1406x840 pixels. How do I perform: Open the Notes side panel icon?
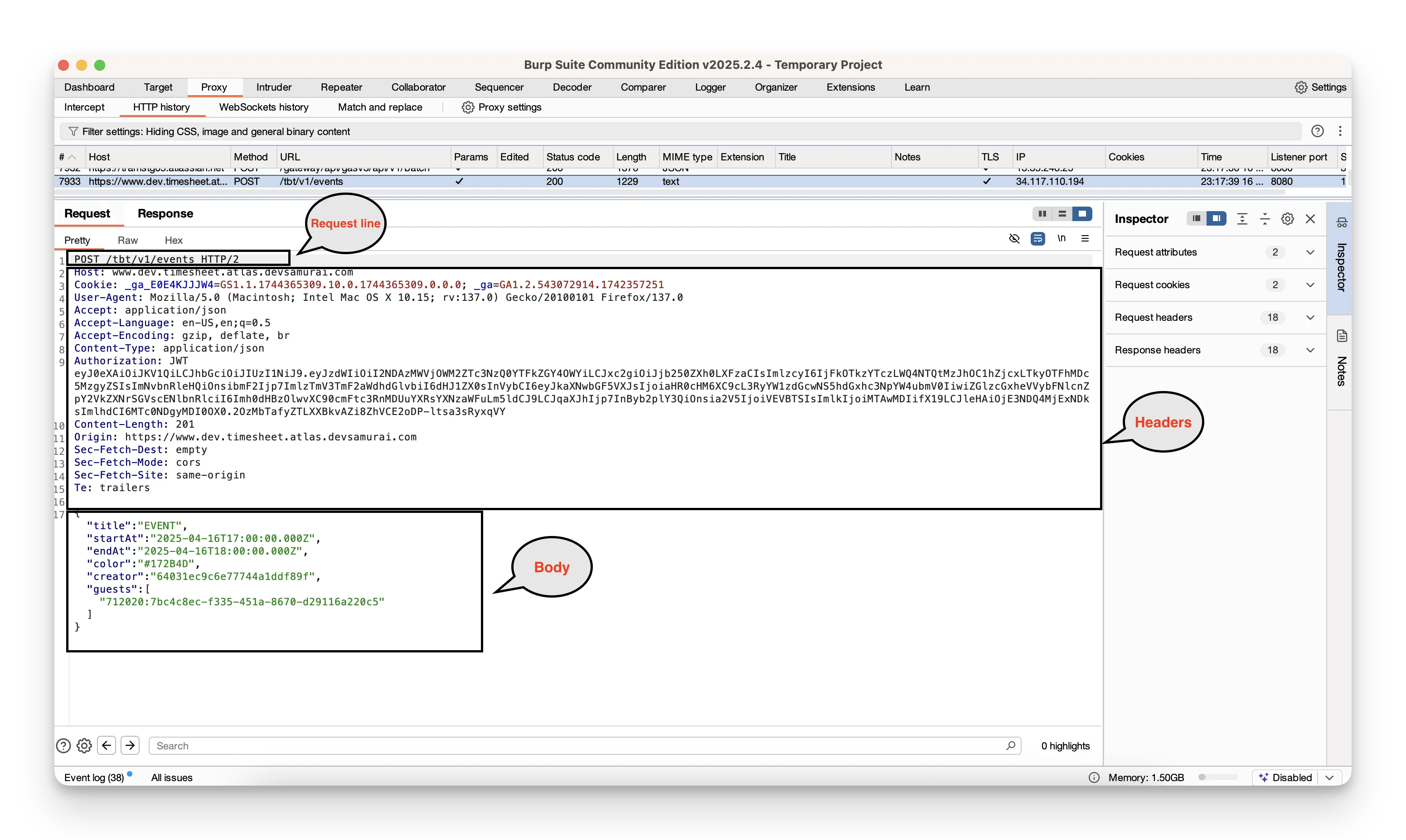pos(1342,336)
